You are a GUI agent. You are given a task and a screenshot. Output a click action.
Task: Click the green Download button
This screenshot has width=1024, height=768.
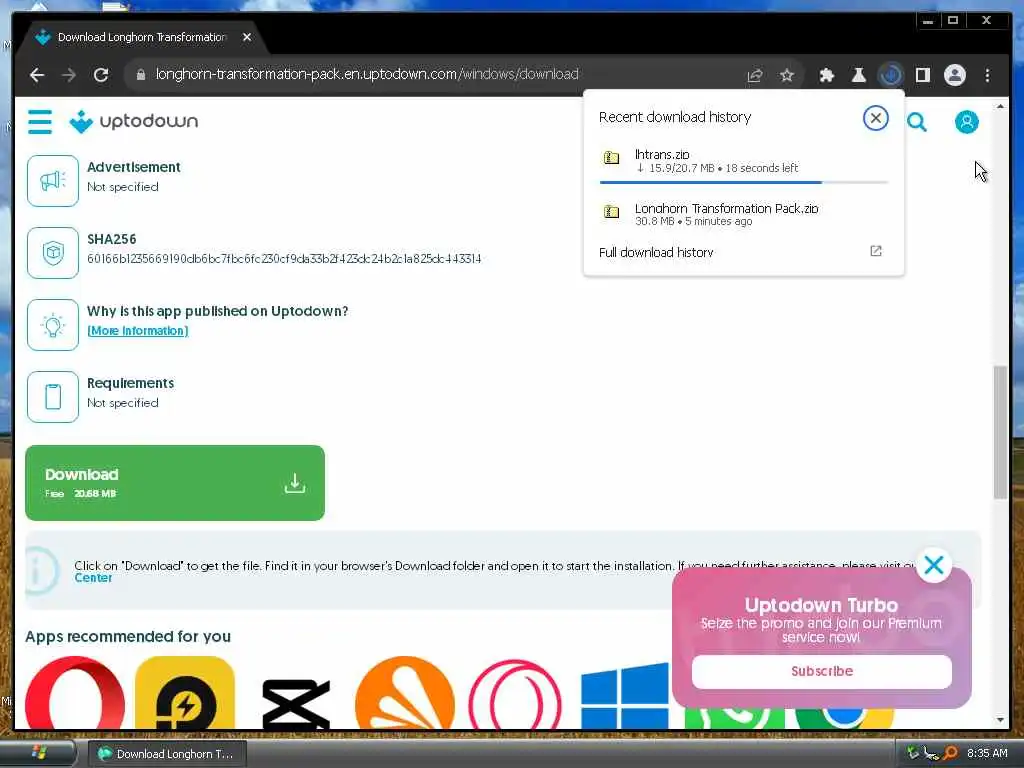click(175, 483)
